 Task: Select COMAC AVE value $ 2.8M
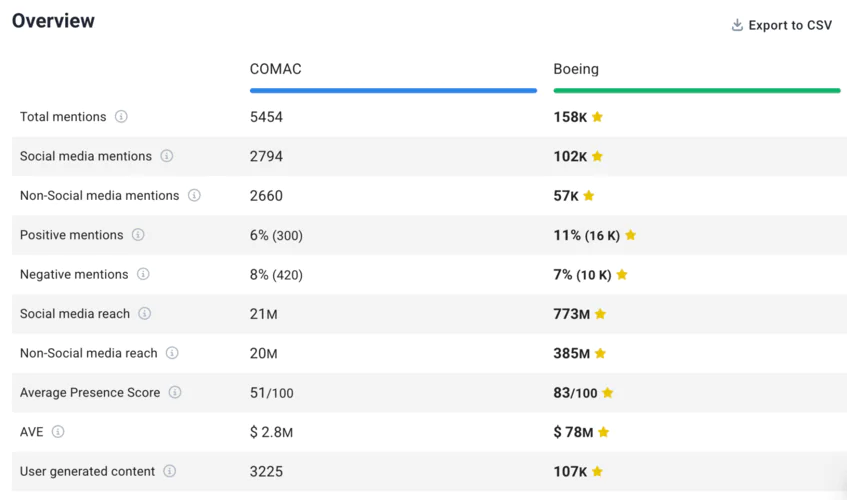271,433
